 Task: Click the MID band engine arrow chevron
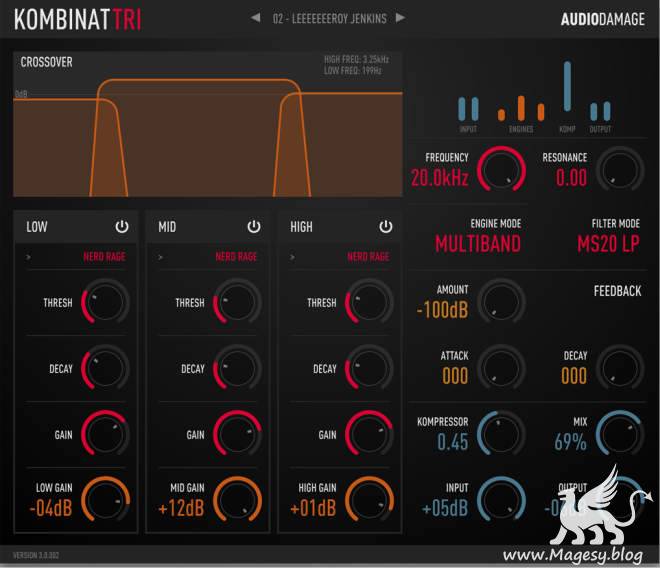tap(160, 257)
